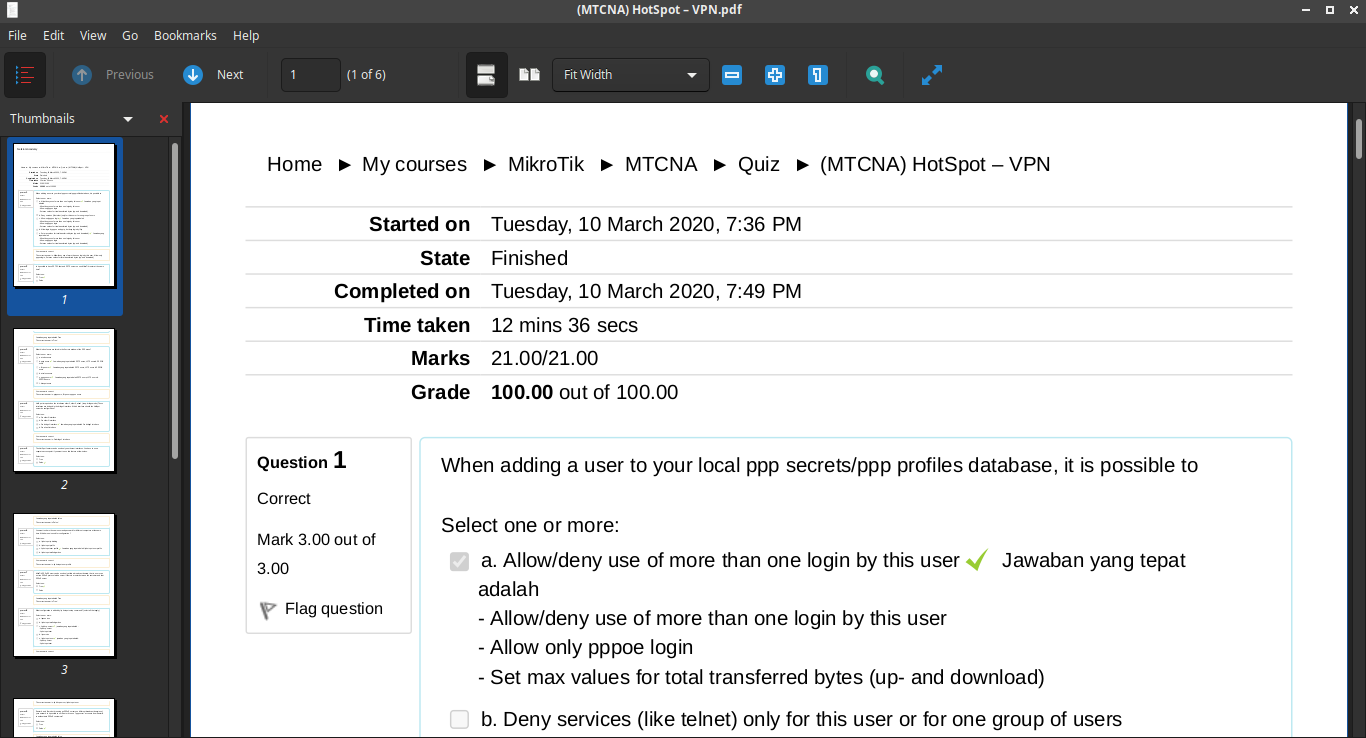Expand the Thumbnails pane selector arrow

click(128, 119)
